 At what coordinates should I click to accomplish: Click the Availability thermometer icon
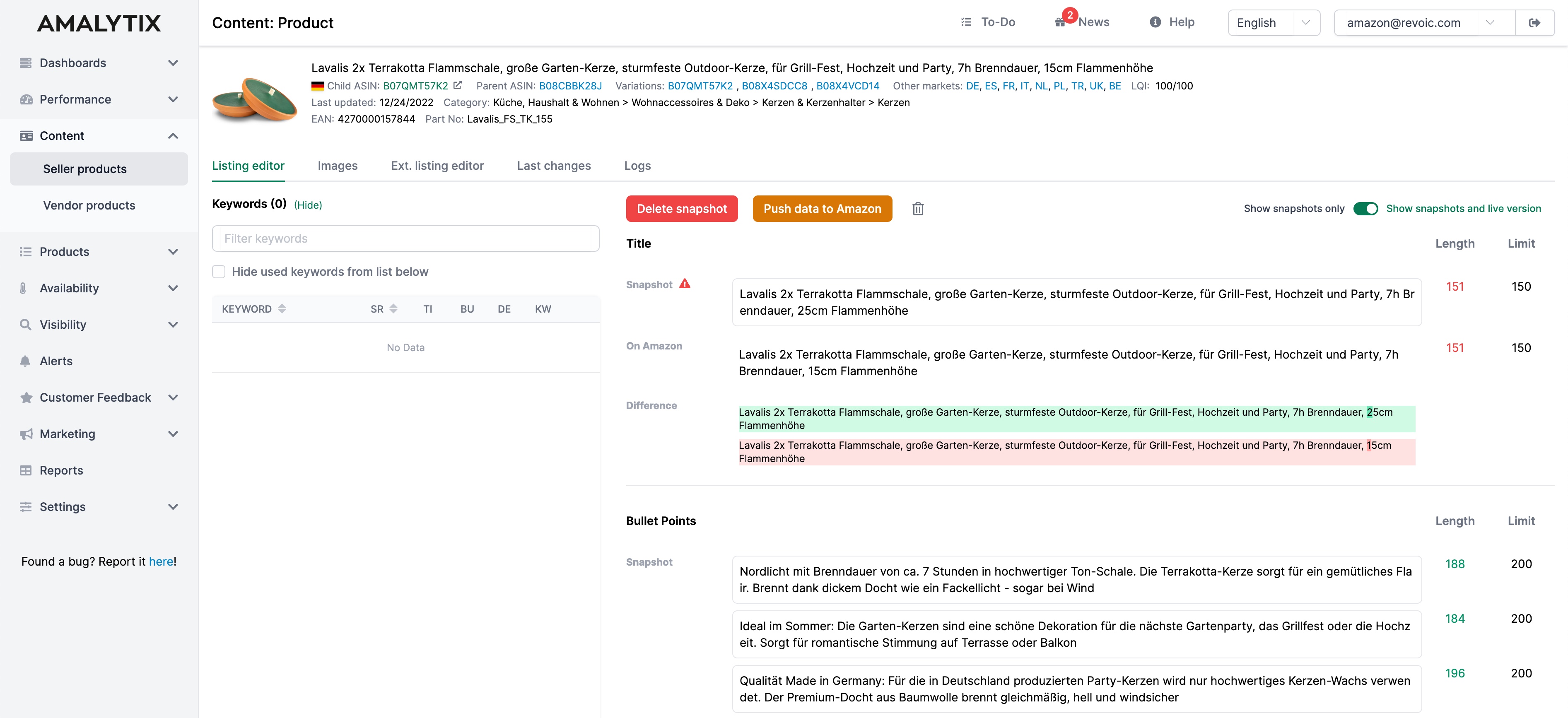pyautogui.click(x=23, y=288)
